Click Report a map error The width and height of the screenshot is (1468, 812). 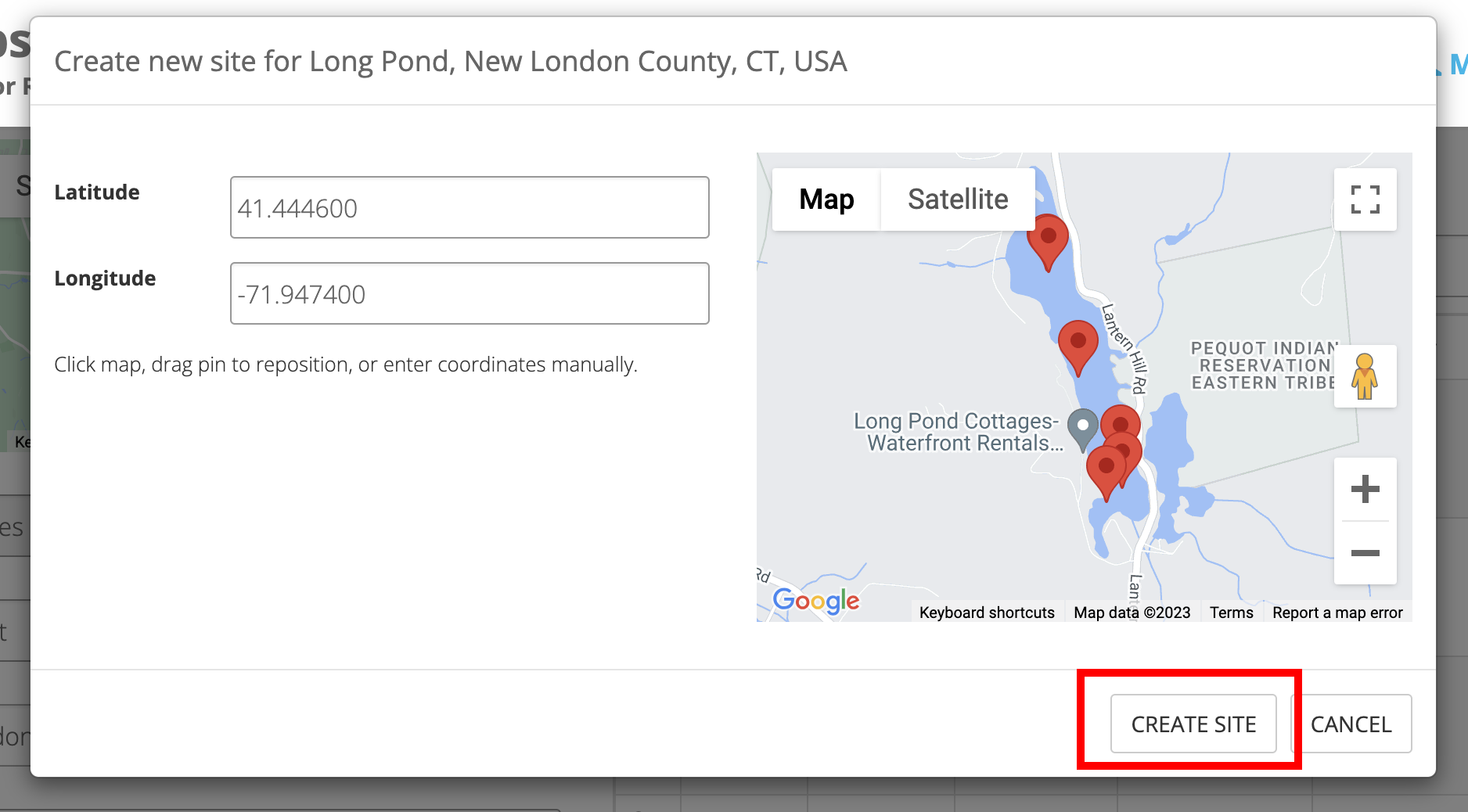(x=1337, y=613)
